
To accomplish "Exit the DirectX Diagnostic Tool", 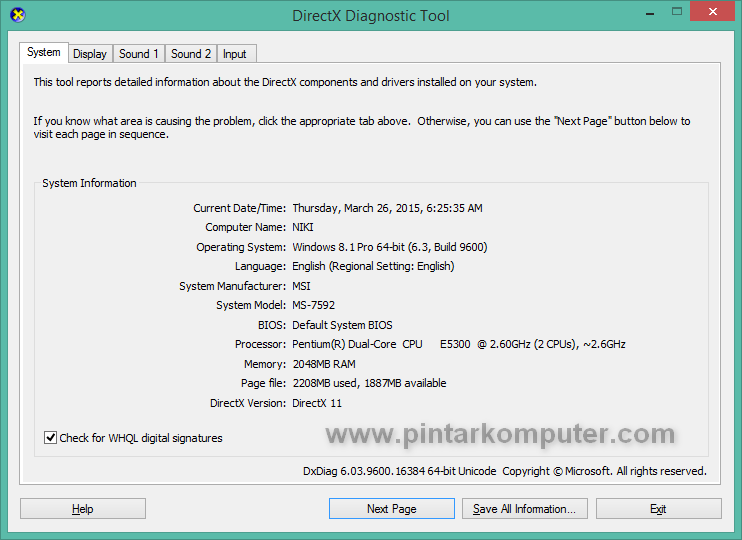I will coord(659,509).
